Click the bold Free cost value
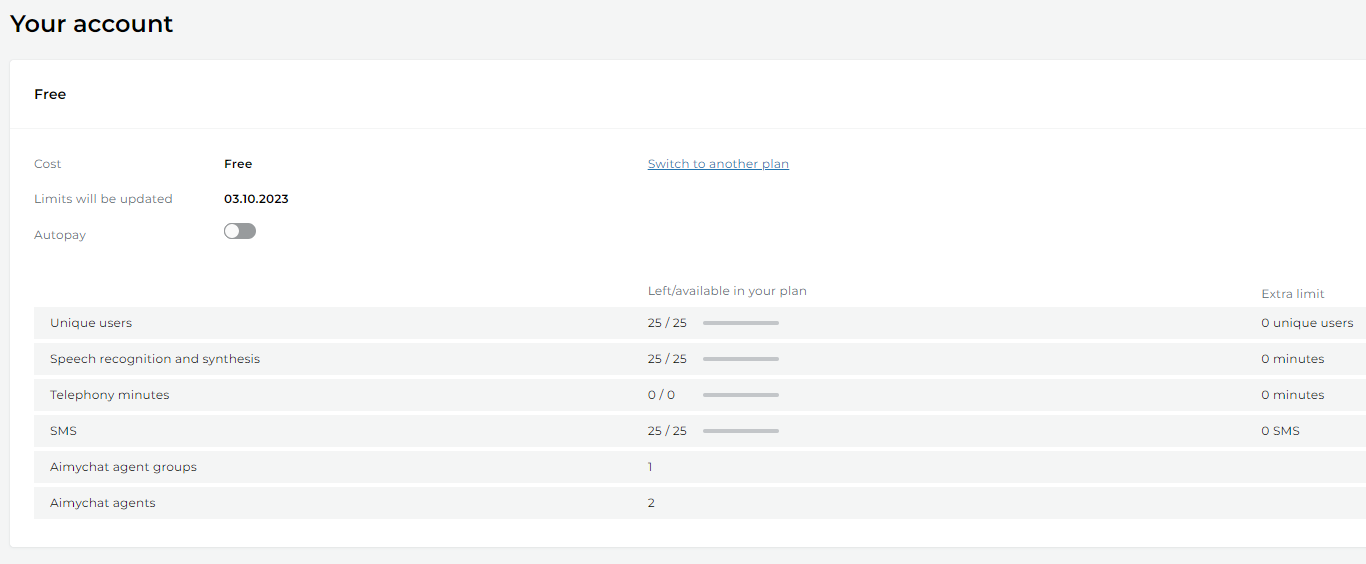Image resolution: width=1366 pixels, height=564 pixels. click(238, 164)
